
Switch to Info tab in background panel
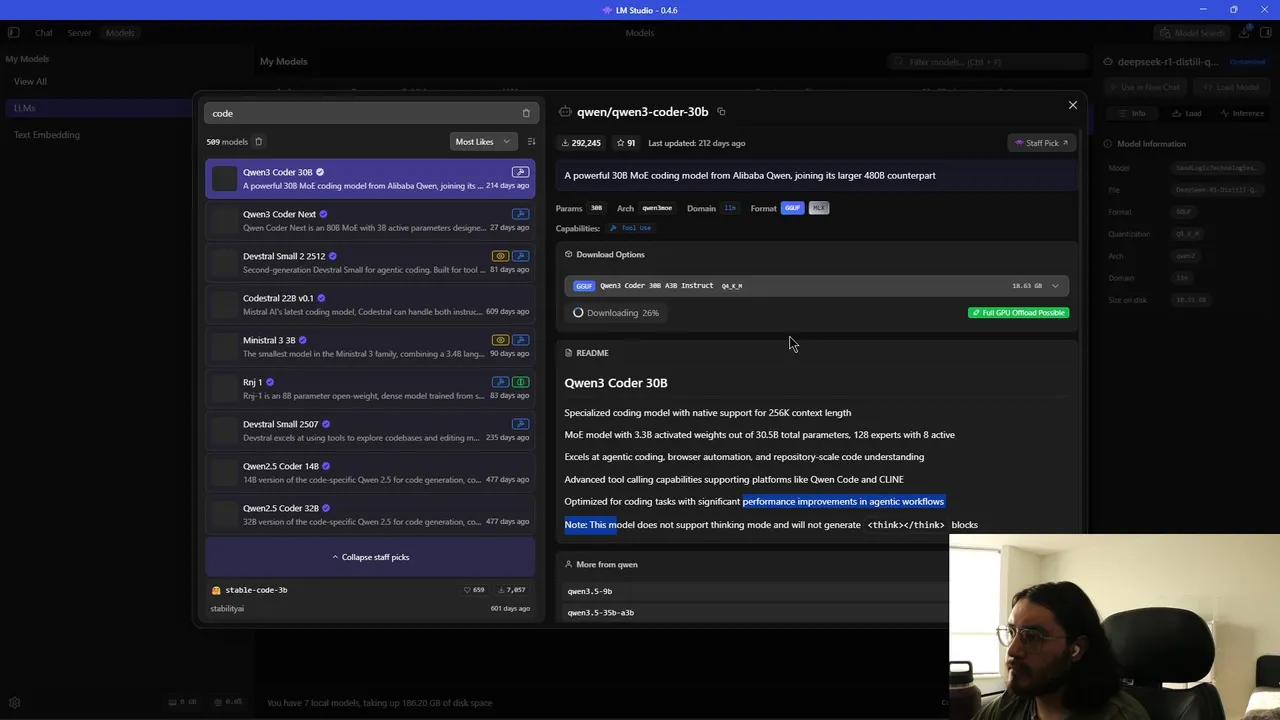click(x=1131, y=113)
